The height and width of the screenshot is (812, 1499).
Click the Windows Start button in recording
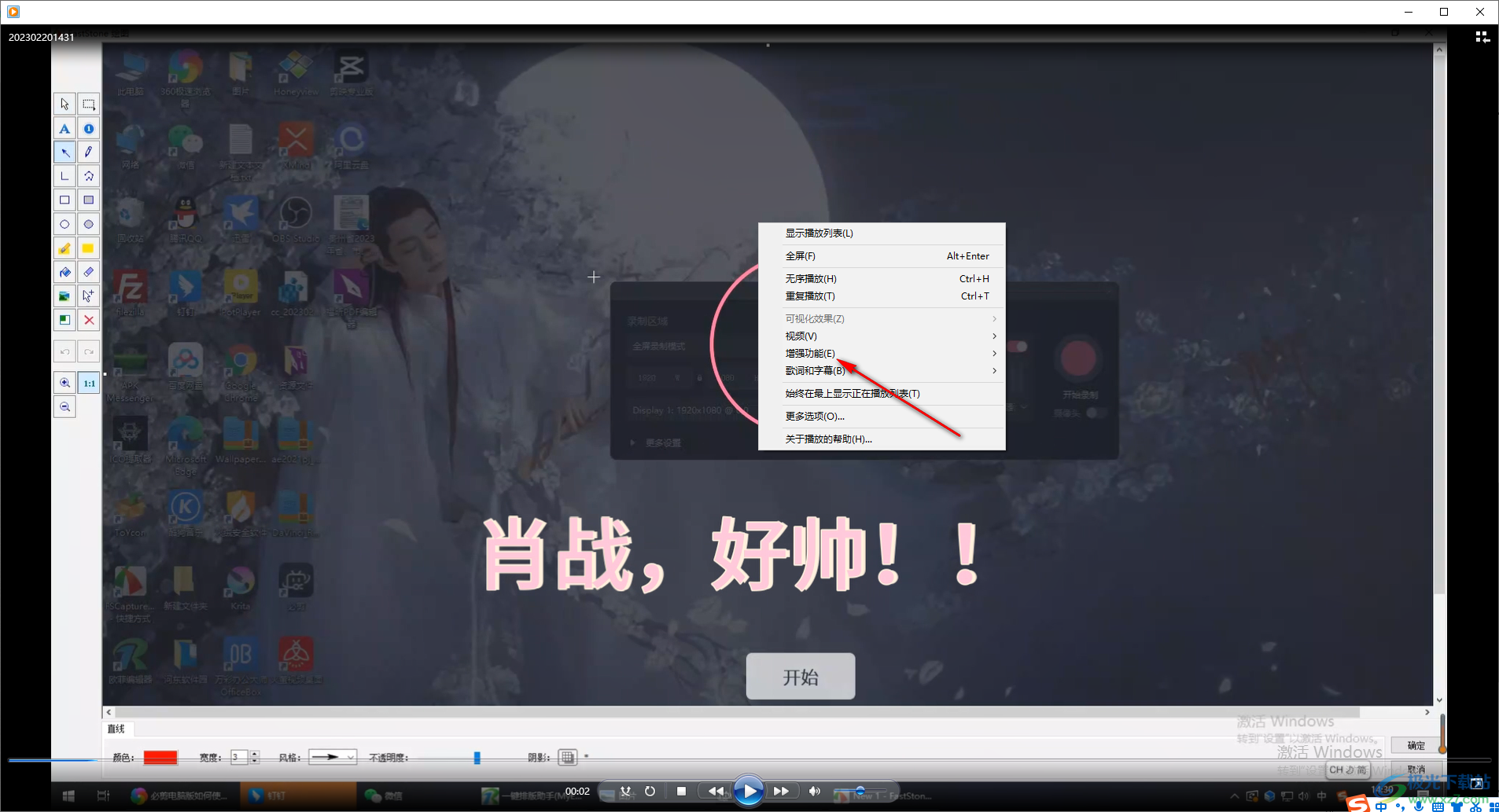coord(68,795)
